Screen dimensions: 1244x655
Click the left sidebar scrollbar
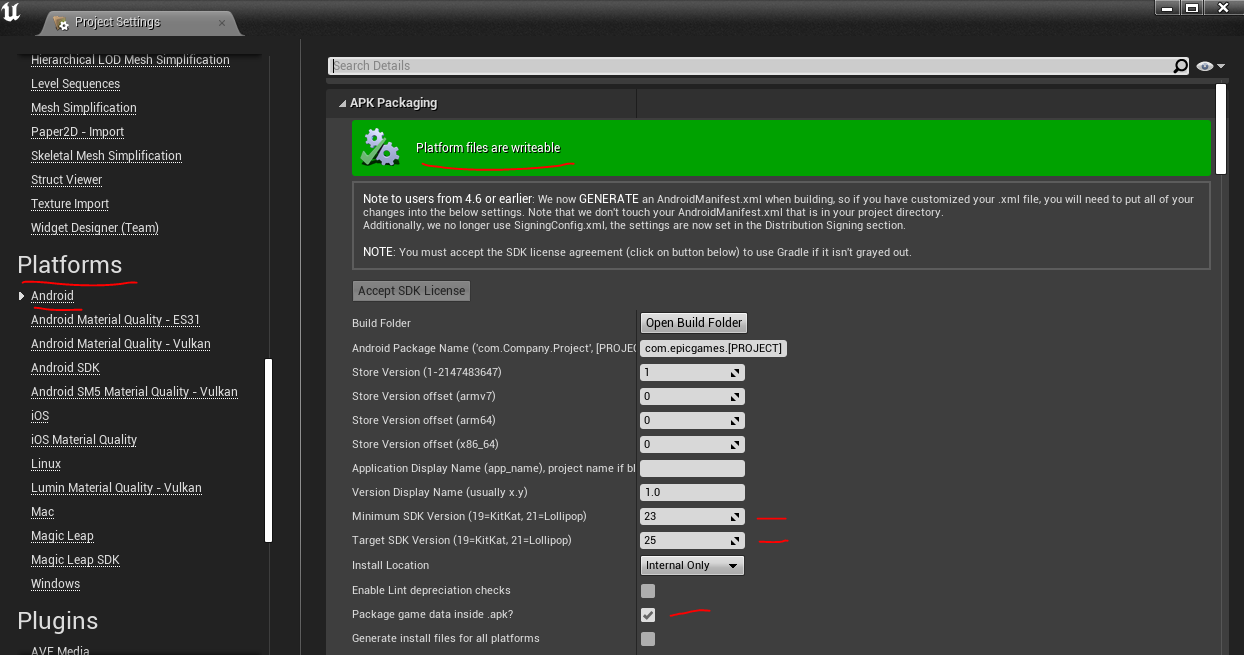pyautogui.click(x=268, y=450)
